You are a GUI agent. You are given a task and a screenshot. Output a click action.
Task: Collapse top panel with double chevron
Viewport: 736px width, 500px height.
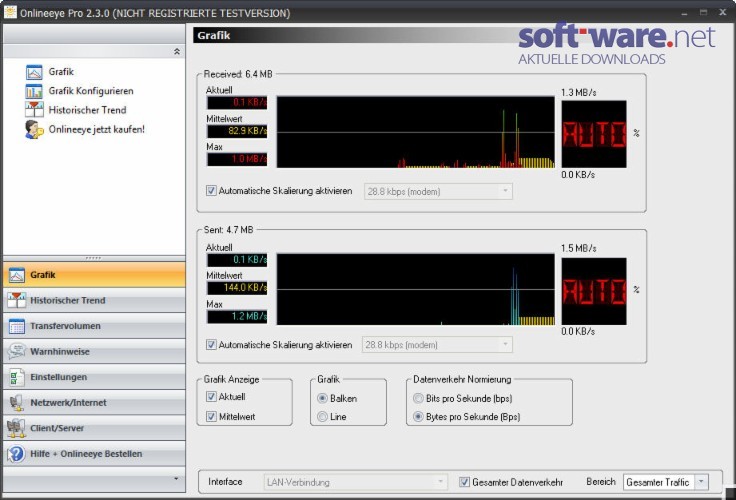[x=177, y=51]
